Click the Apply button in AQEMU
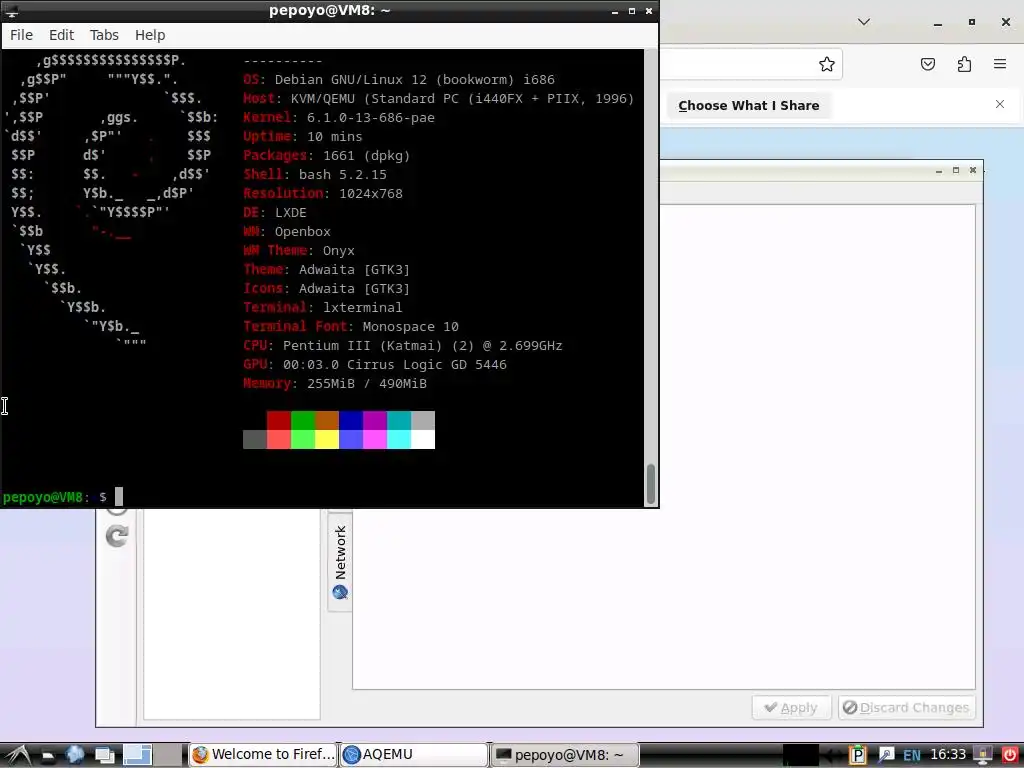Image resolution: width=1024 pixels, height=768 pixels. coord(791,707)
